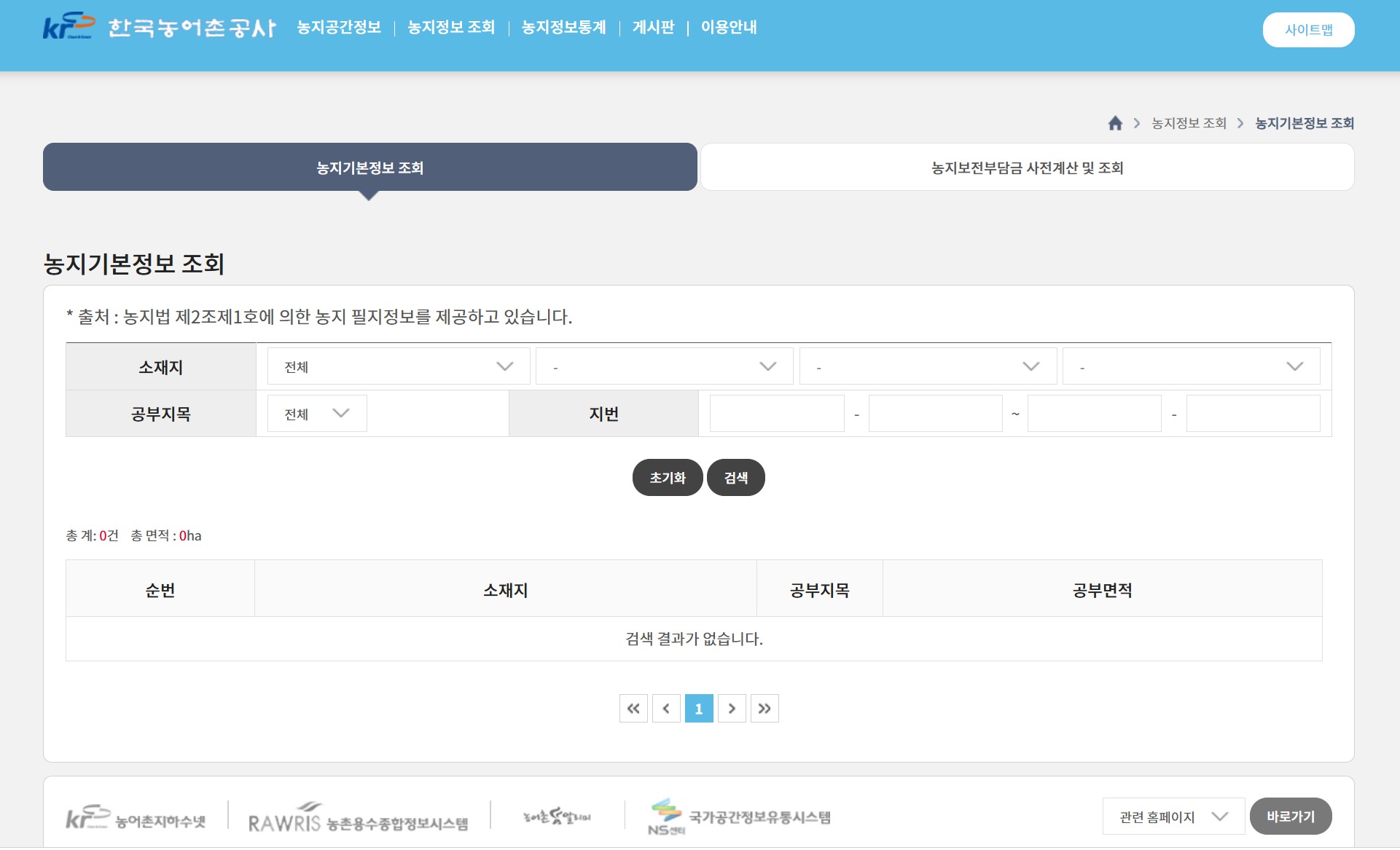Viewport: 1400px width, 850px height.
Task: Open the 공부지목 전체 dropdown
Action: pos(316,414)
